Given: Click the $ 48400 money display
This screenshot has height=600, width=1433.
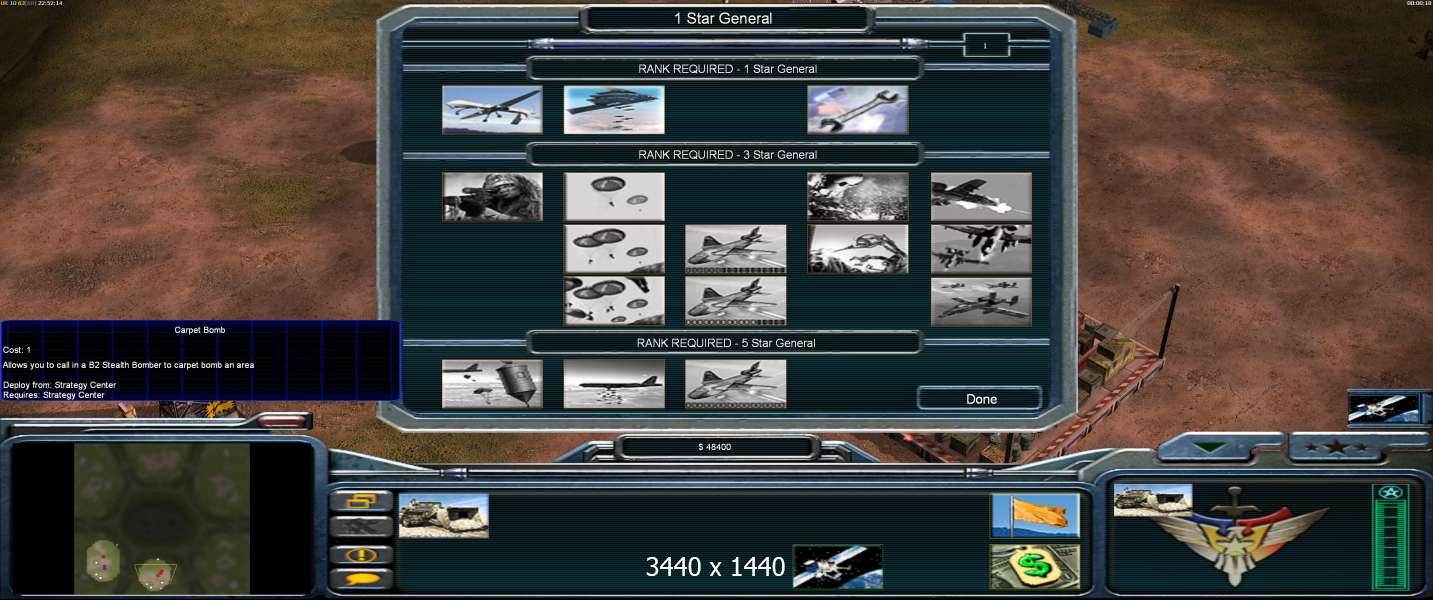Looking at the screenshot, I should (x=716, y=447).
